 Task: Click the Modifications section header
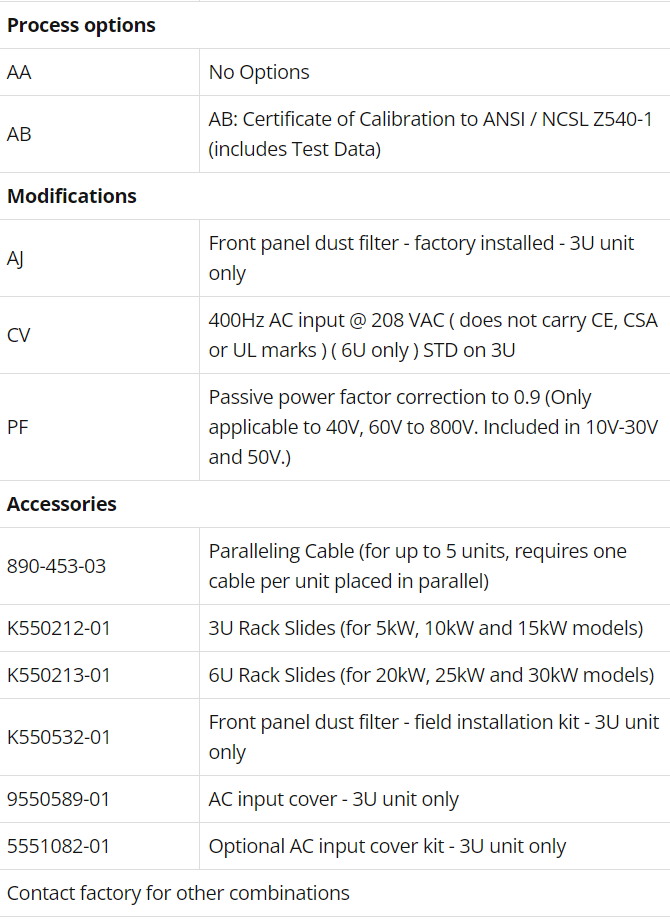coord(72,196)
